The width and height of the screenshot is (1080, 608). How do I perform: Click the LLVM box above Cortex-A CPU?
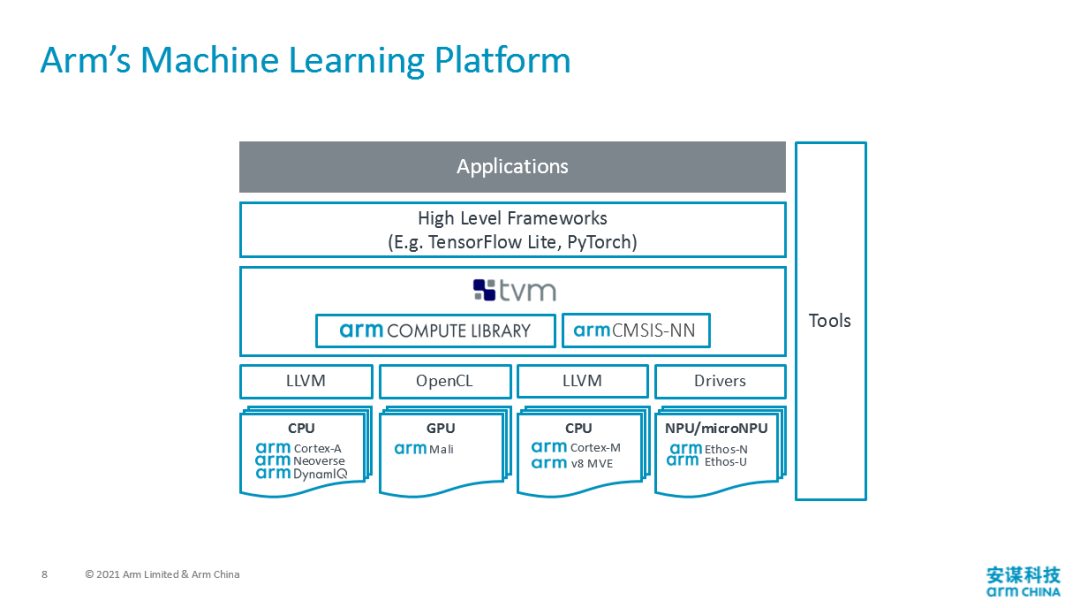[306, 381]
